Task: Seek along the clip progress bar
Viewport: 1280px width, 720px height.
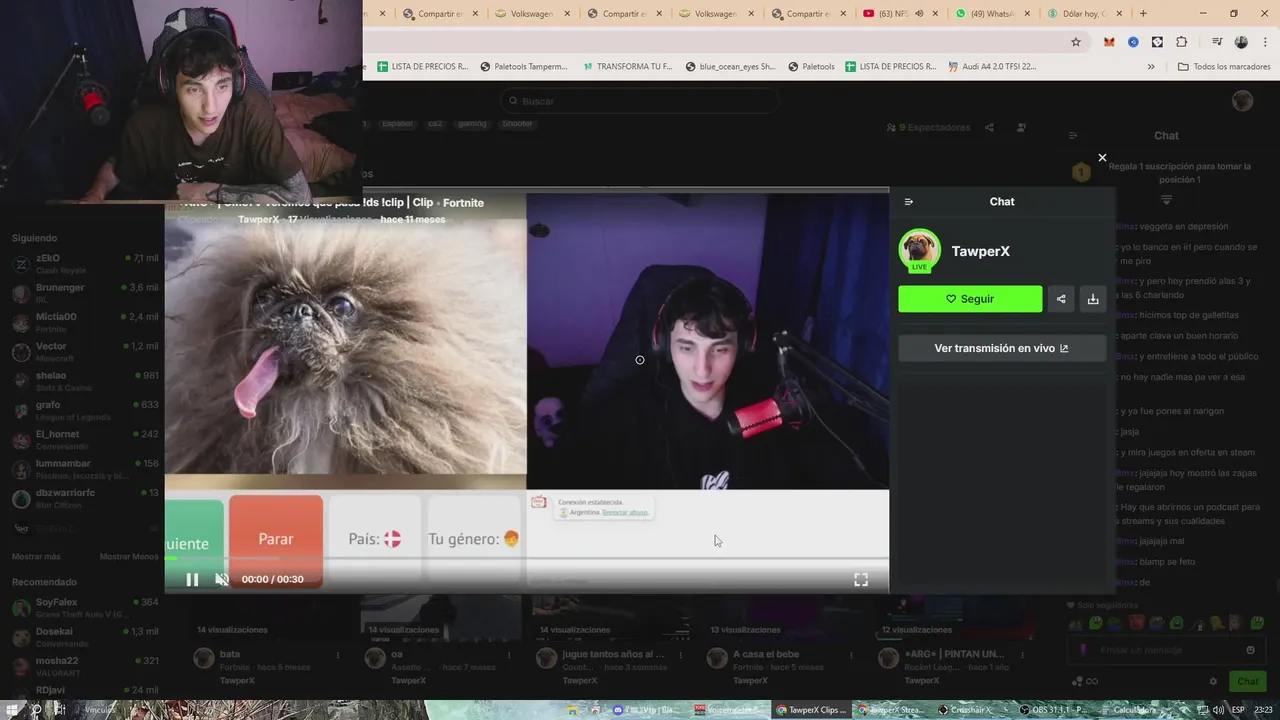Action: click(526, 558)
